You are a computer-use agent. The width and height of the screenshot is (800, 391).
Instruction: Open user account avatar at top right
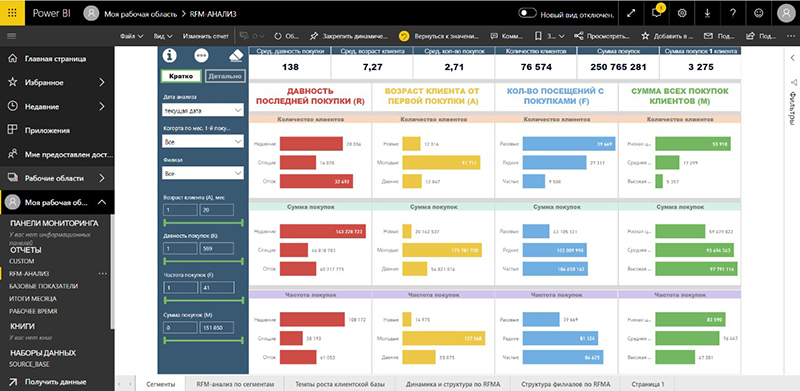tap(786, 13)
